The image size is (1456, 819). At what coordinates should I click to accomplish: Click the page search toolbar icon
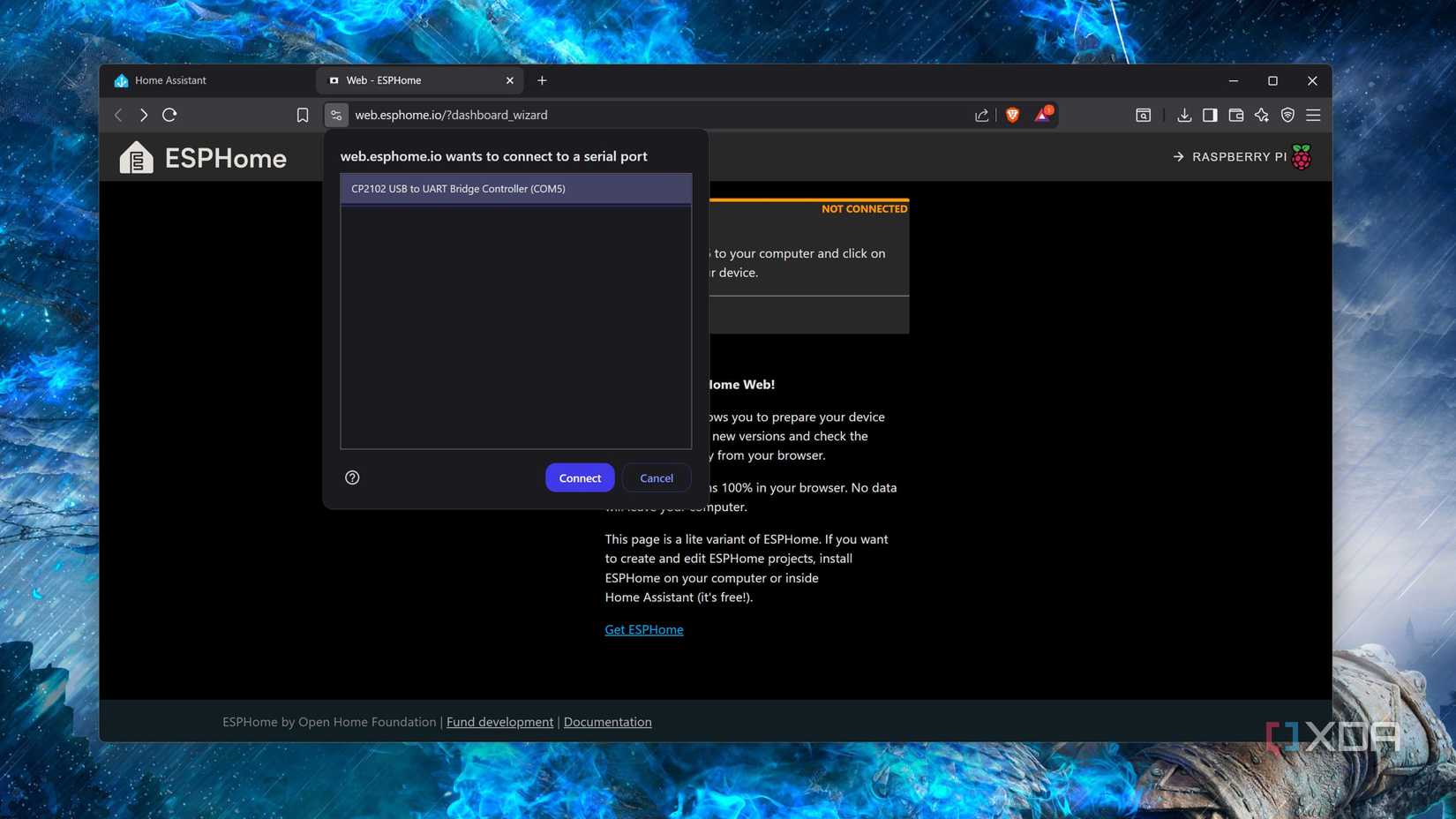[1143, 115]
